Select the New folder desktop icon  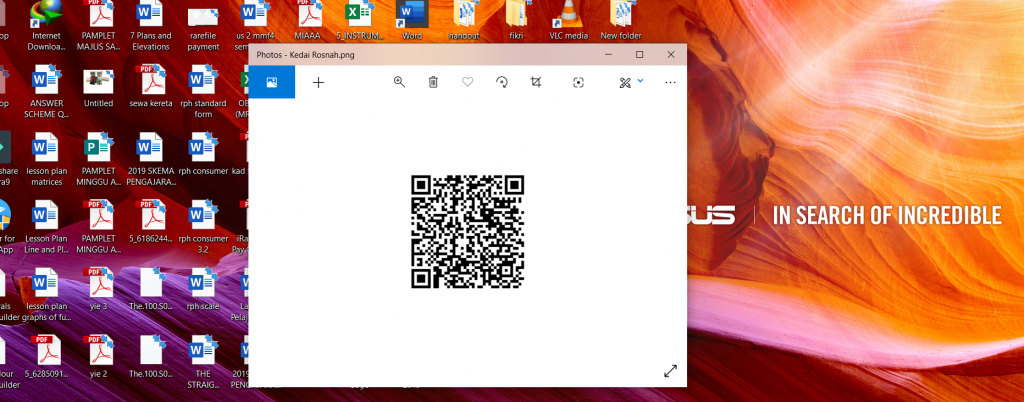[x=621, y=21]
